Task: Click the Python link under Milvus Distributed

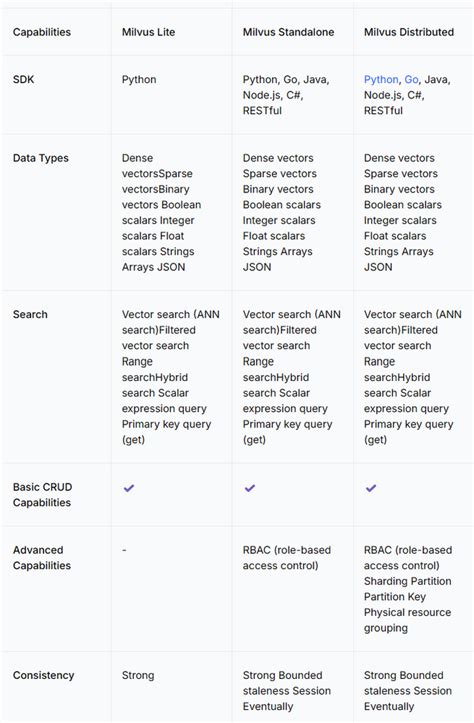Action: pyautogui.click(x=381, y=80)
